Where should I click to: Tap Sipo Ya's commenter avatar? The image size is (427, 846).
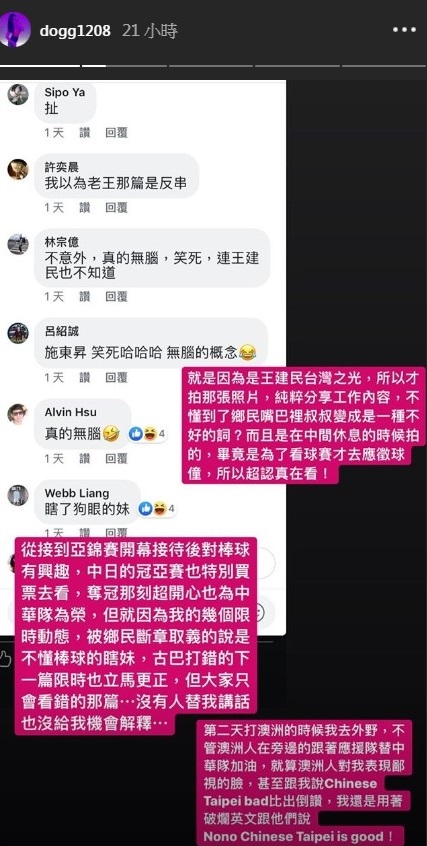(x=18, y=94)
